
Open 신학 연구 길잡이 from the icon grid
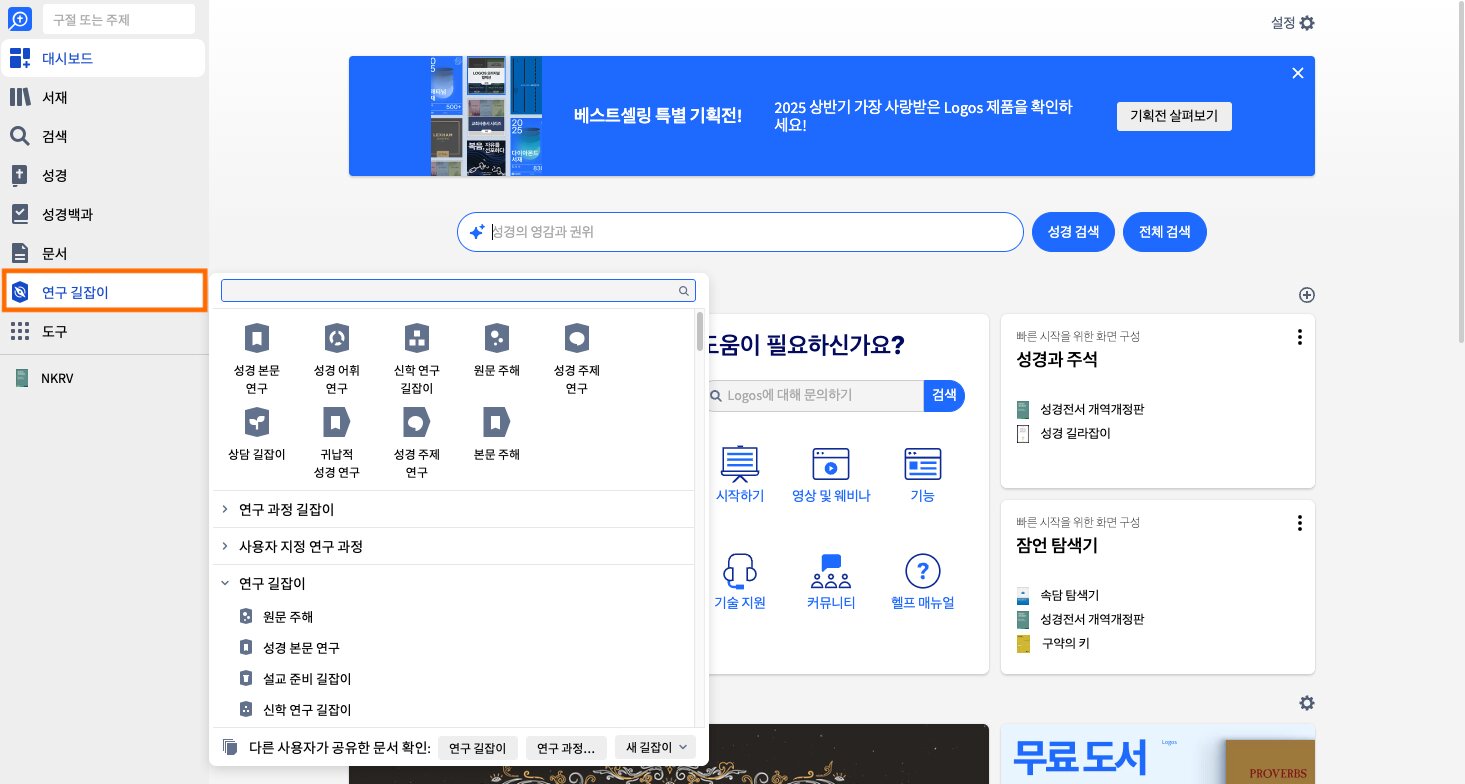(417, 359)
